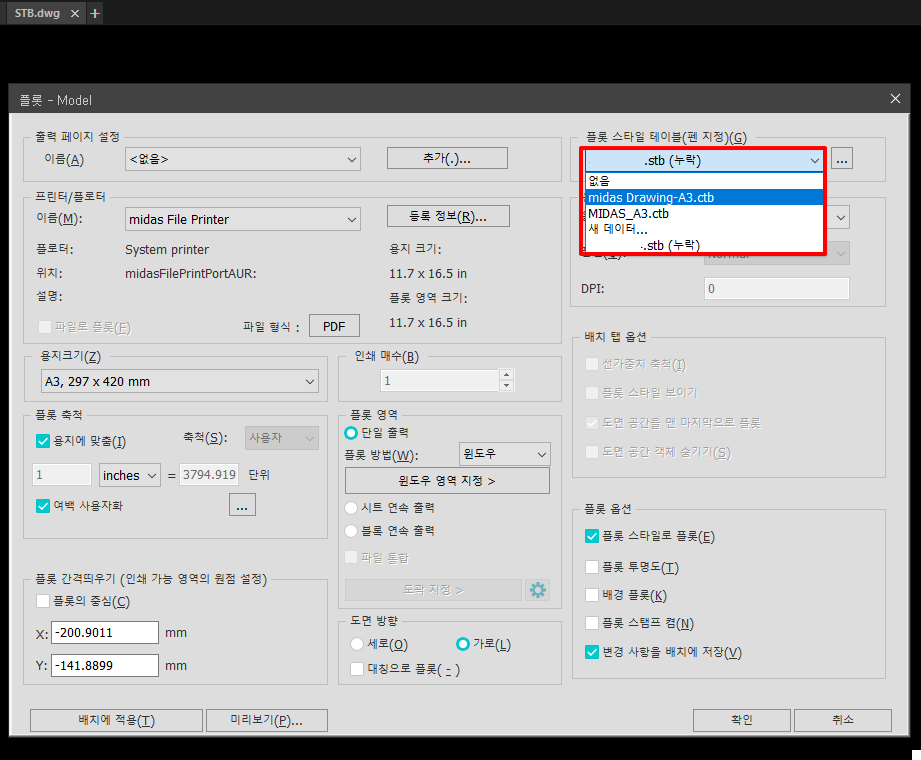Close the plot dialog with the X icon
The width and height of the screenshot is (921, 760).
coord(895,98)
